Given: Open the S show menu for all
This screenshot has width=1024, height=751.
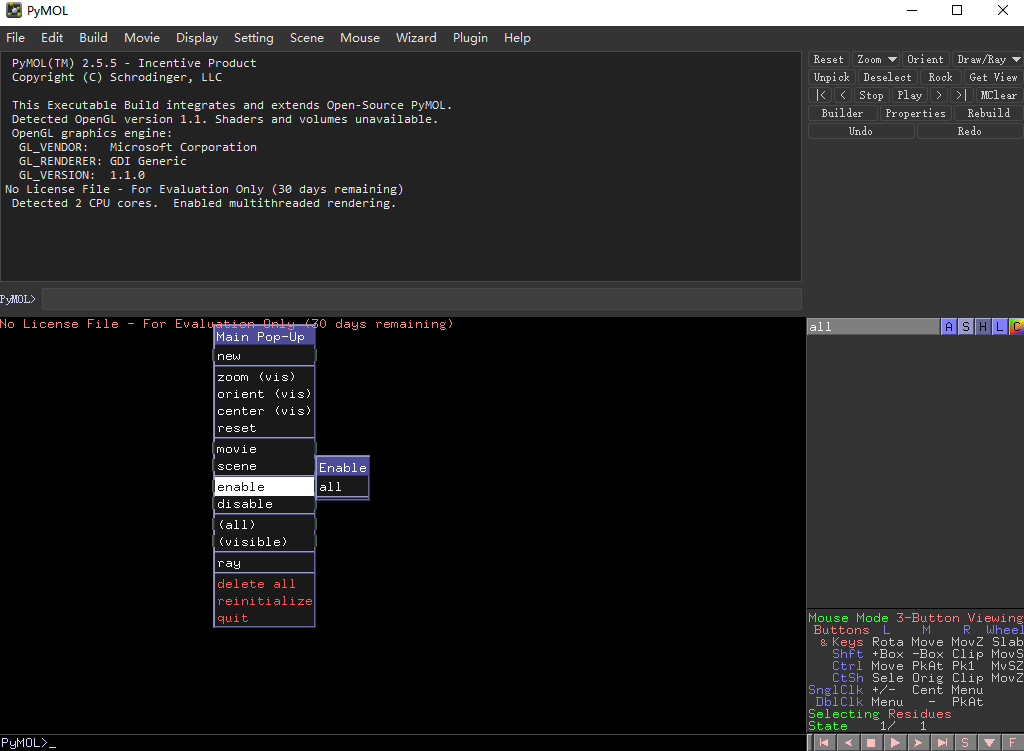Looking at the screenshot, I should [x=965, y=327].
